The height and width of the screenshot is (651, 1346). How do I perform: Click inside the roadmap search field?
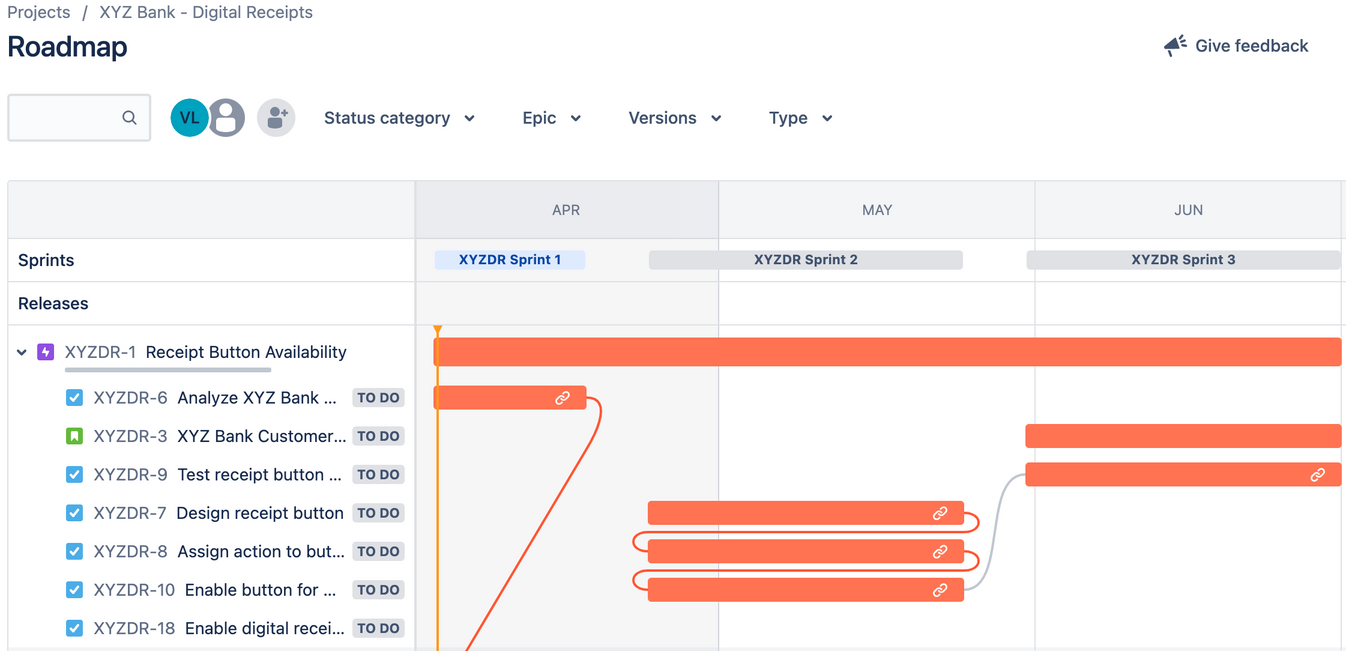[65, 118]
